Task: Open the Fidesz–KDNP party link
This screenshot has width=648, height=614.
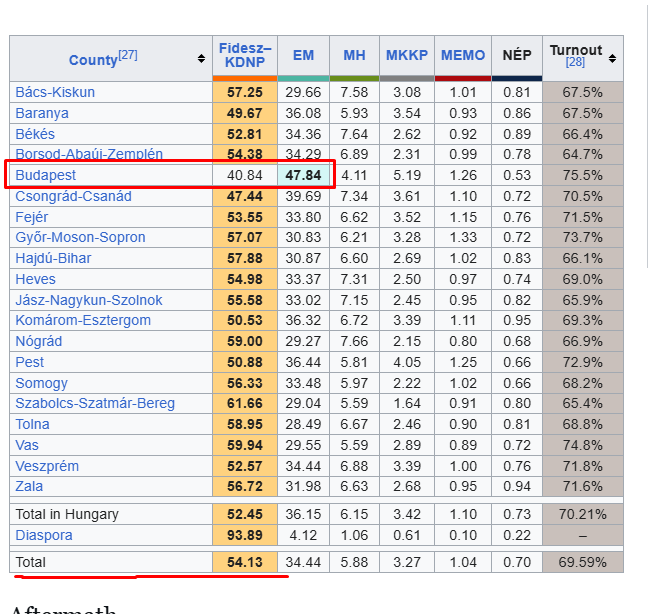Action: [x=245, y=55]
